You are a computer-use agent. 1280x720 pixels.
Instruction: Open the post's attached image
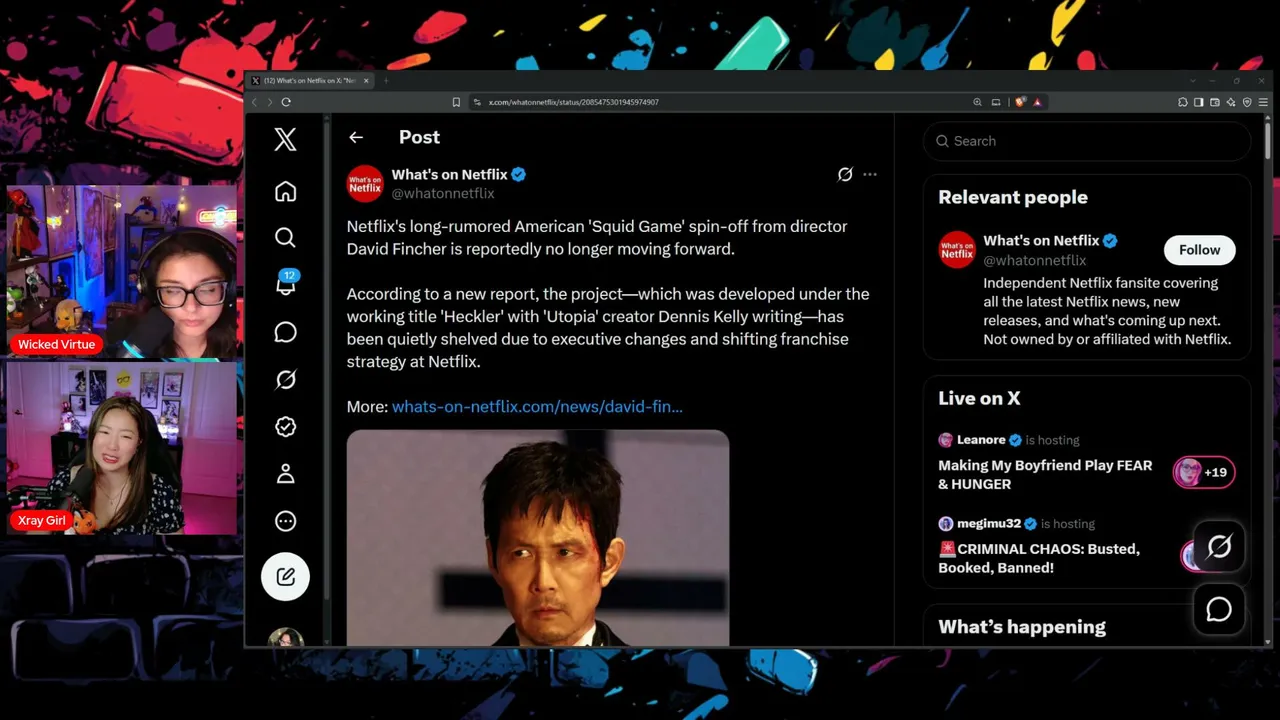[x=538, y=538]
